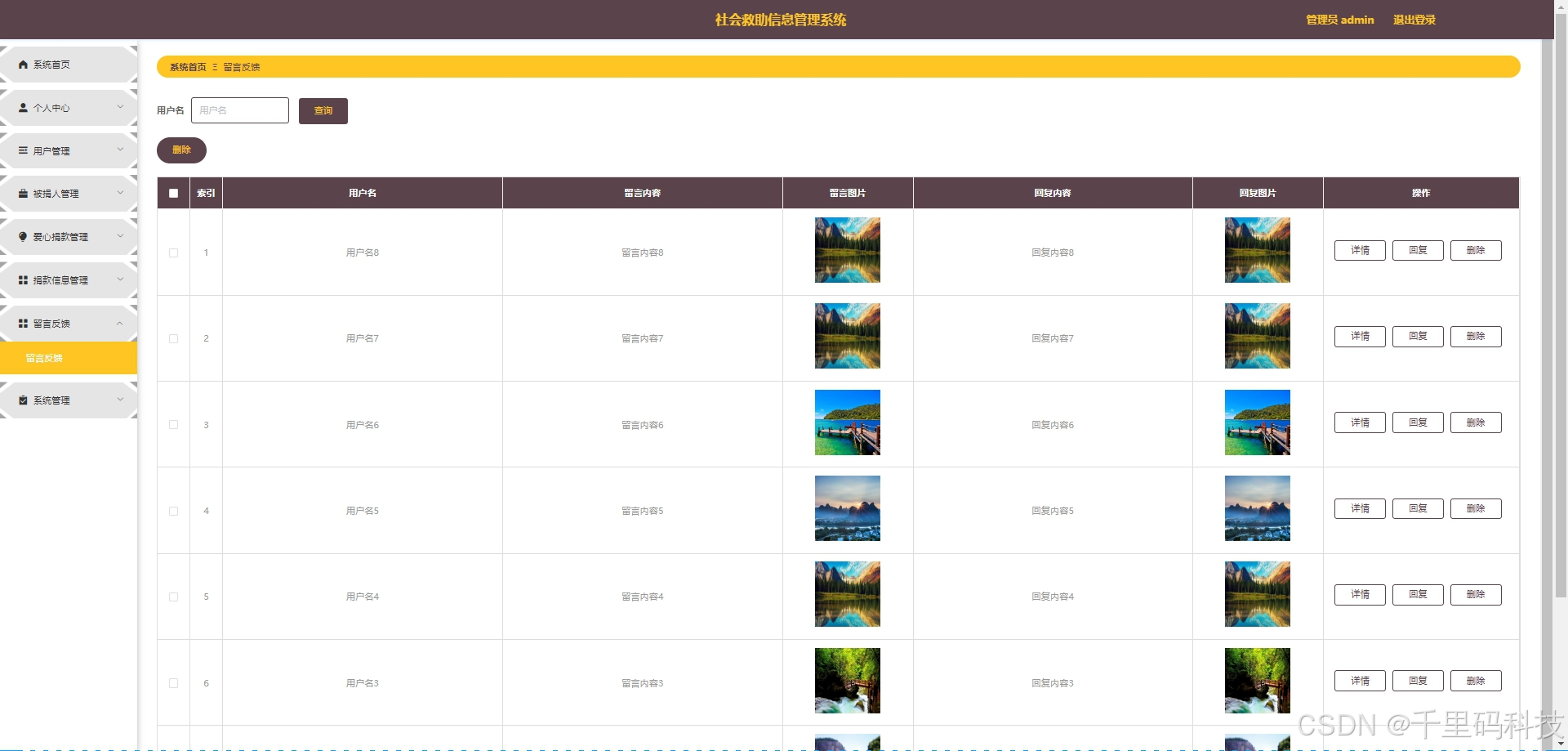Open 详情 for row 用户名7
Viewport: 1568px width, 751px height.
coord(1360,337)
